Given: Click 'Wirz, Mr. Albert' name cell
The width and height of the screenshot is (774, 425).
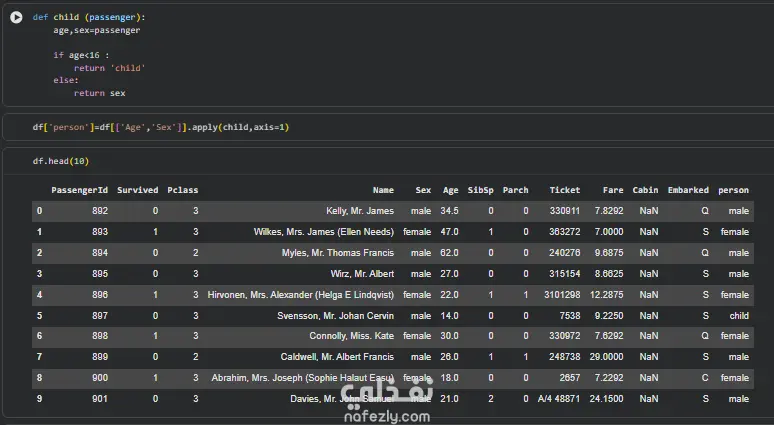Looking at the screenshot, I should (362, 273).
